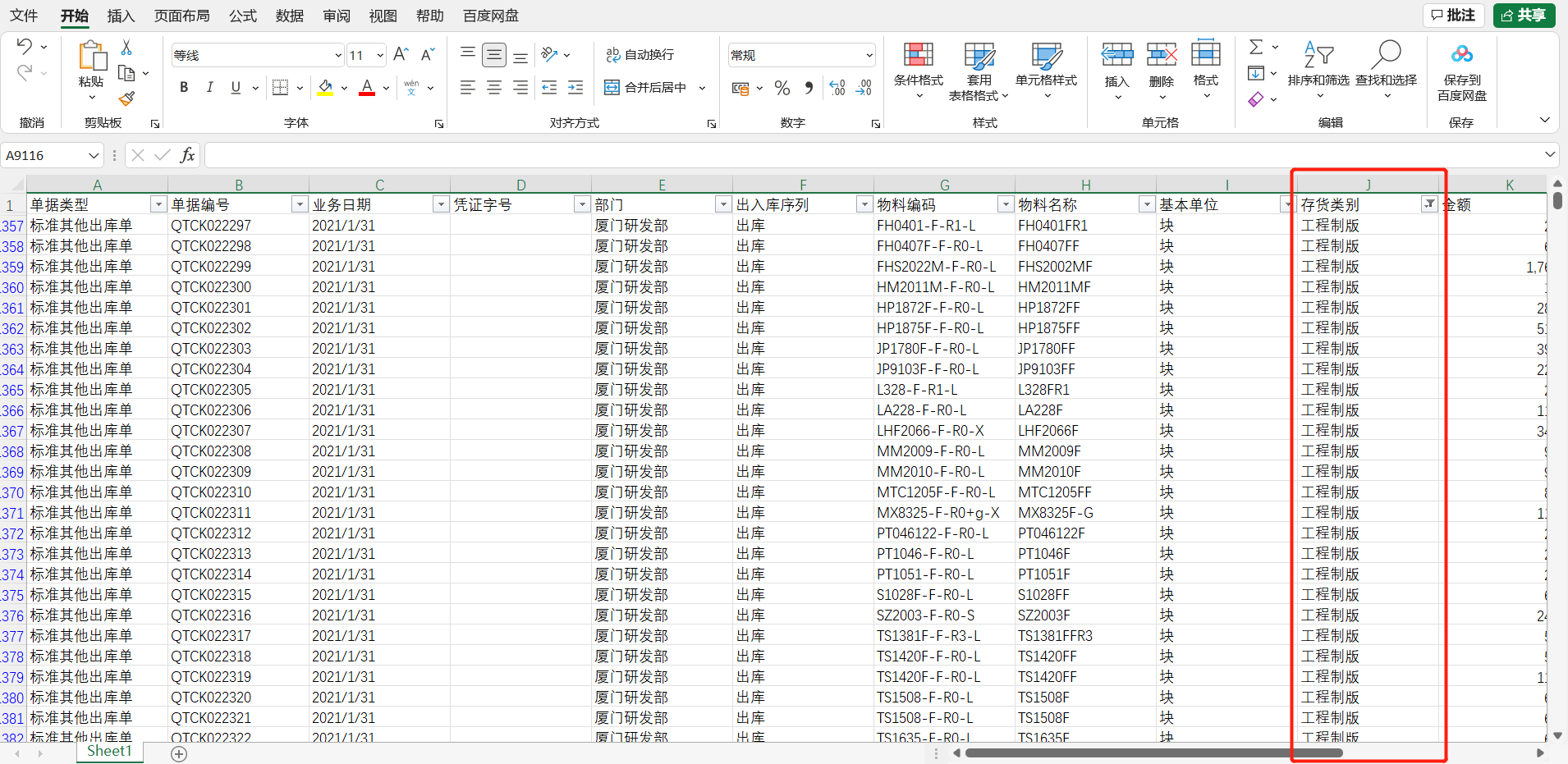Toggle Wrap Text (自动换行)
This screenshot has width=1568, height=764.
640,55
